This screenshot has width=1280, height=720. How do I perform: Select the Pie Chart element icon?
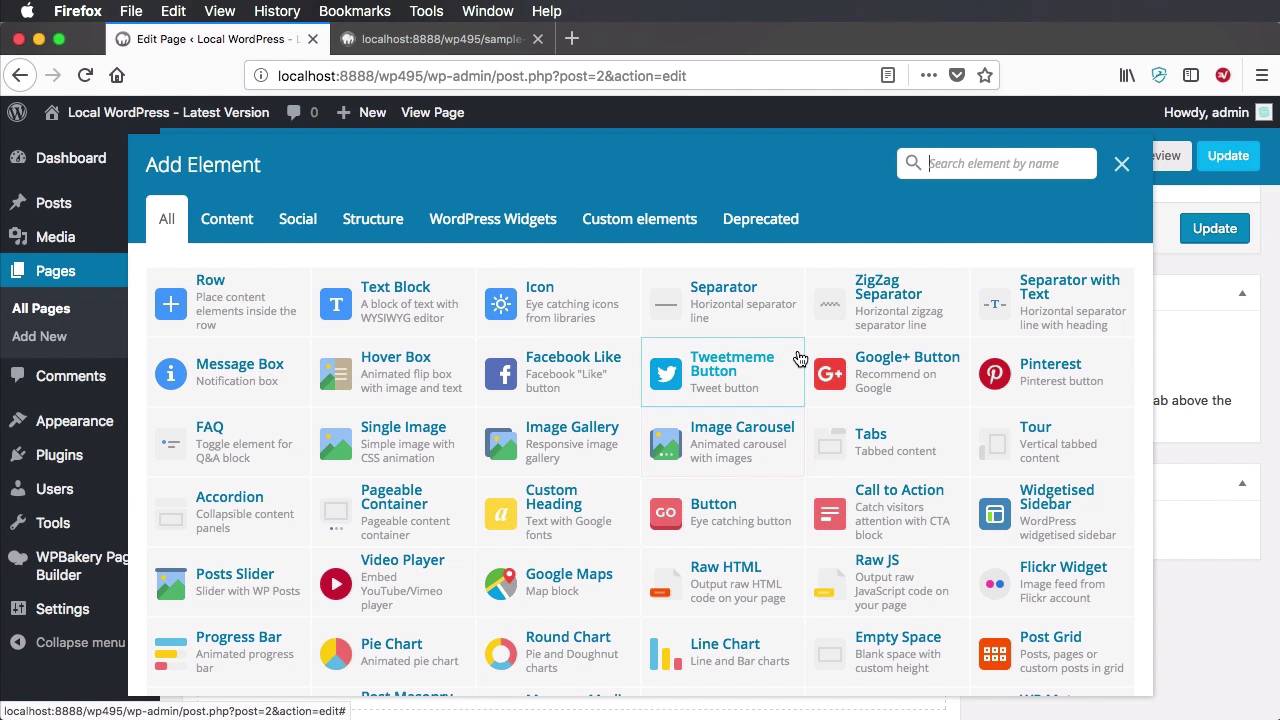tap(336, 653)
